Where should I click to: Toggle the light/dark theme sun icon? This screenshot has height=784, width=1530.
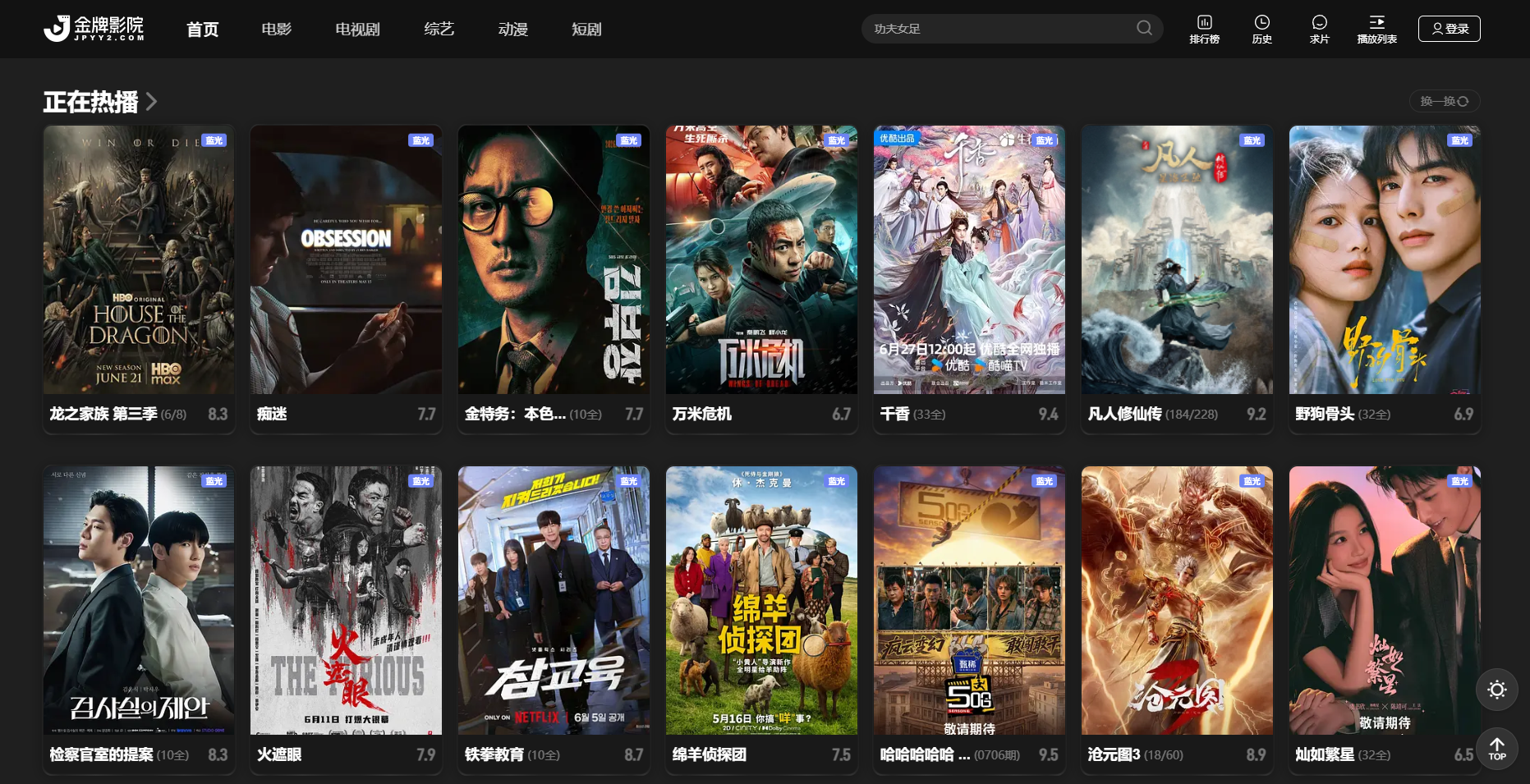1497,690
